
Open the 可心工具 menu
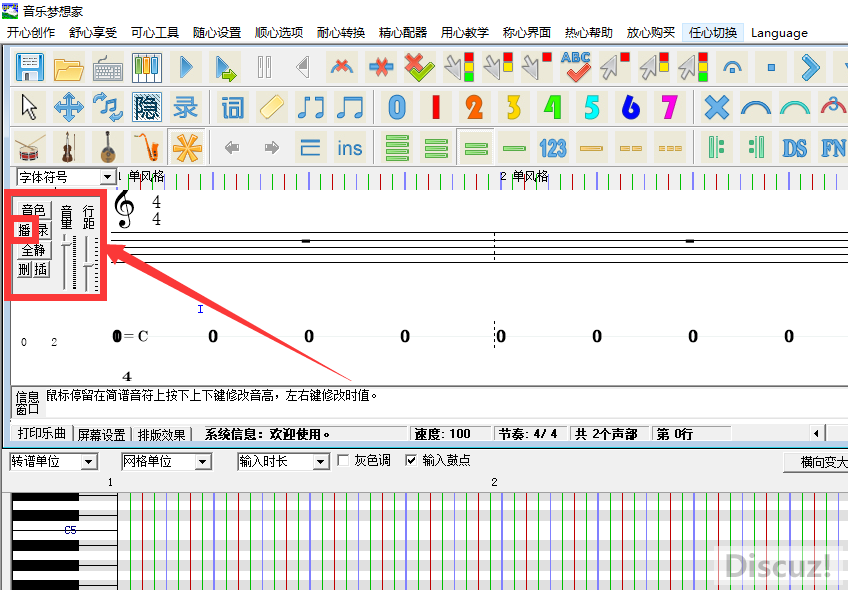tap(155, 32)
